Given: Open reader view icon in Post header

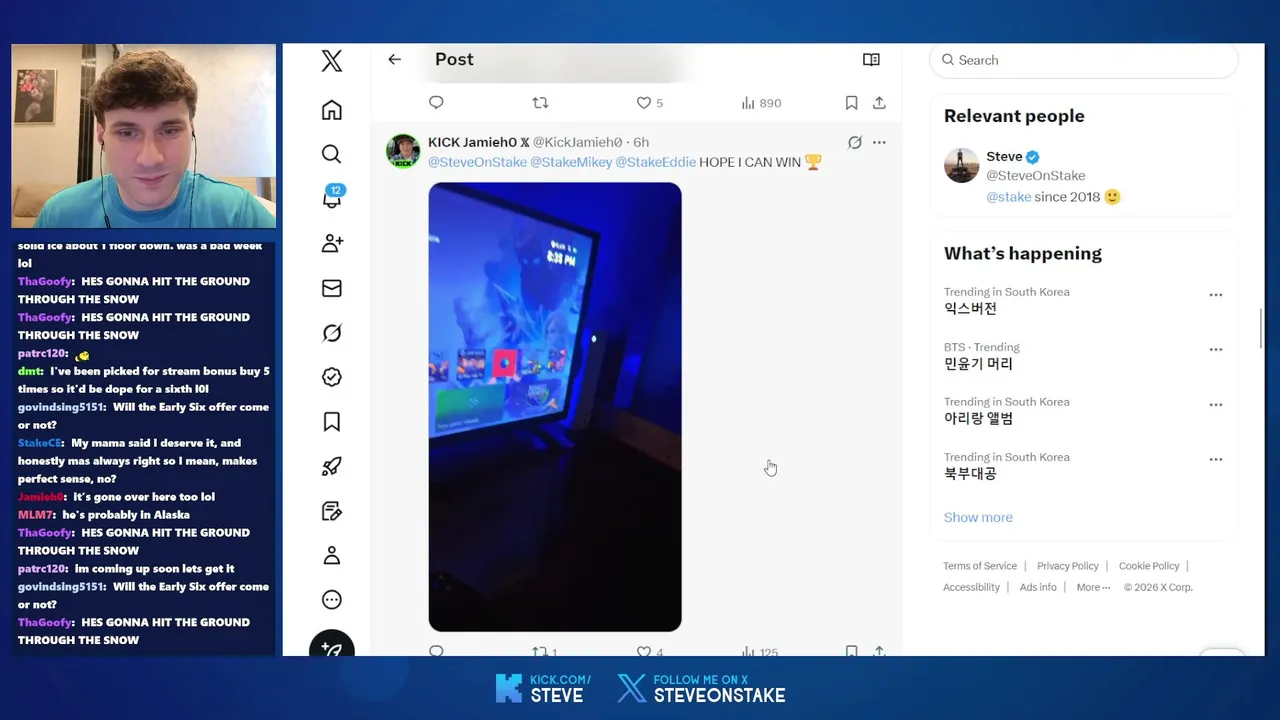Looking at the screenshot, I should pyautogui.click(x=871, y=60).
